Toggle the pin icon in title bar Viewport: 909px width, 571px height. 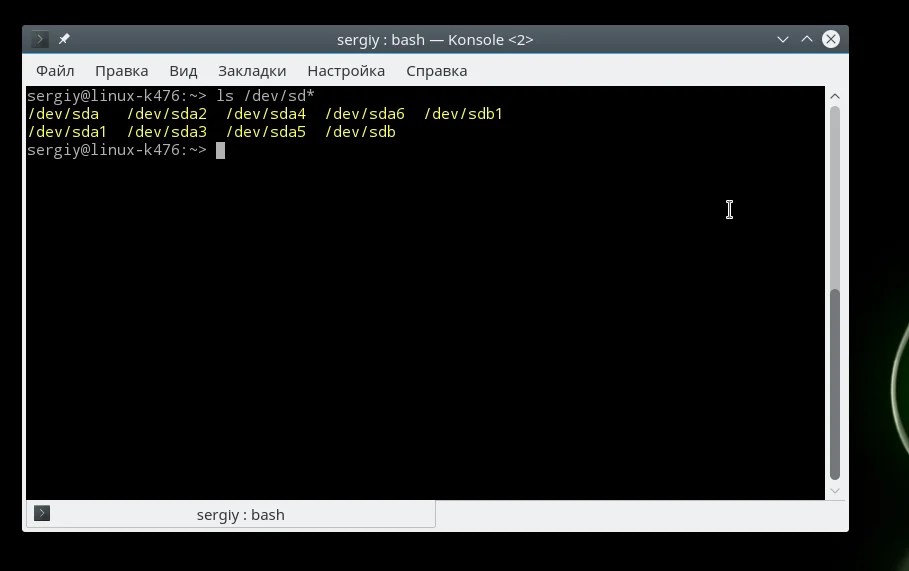[x=64, y=39]
